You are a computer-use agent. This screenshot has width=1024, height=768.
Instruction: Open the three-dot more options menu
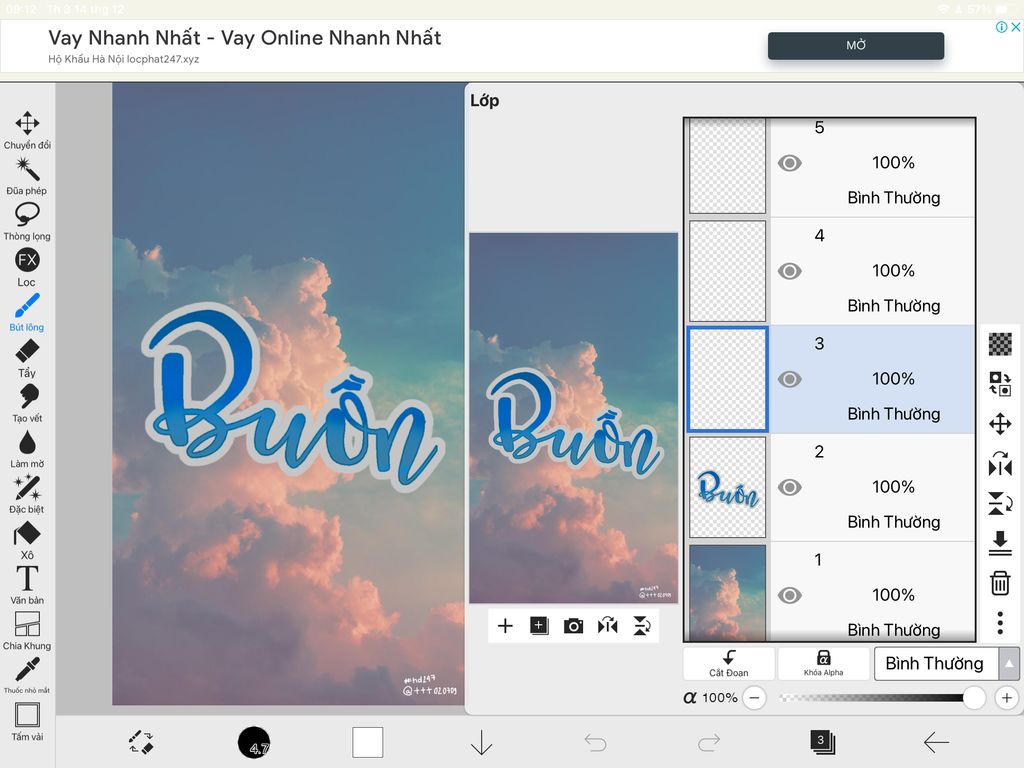click(x=1000, y=623)
